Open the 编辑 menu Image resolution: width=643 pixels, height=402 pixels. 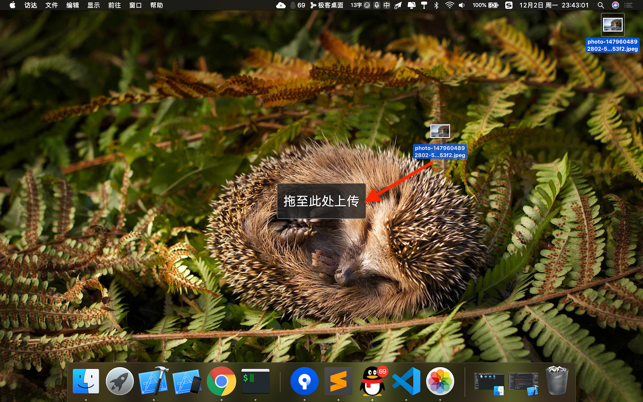[x=72, y=5]
